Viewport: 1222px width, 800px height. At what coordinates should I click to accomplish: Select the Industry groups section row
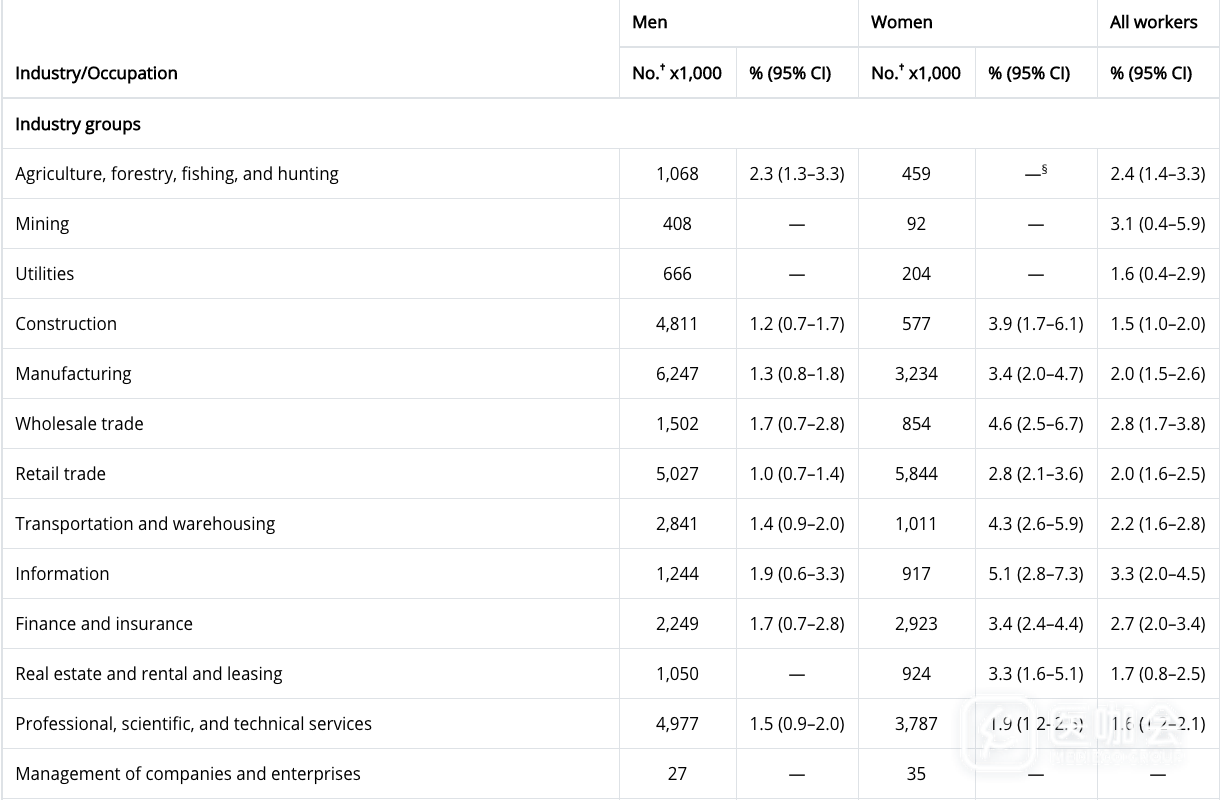click(78, 124)
